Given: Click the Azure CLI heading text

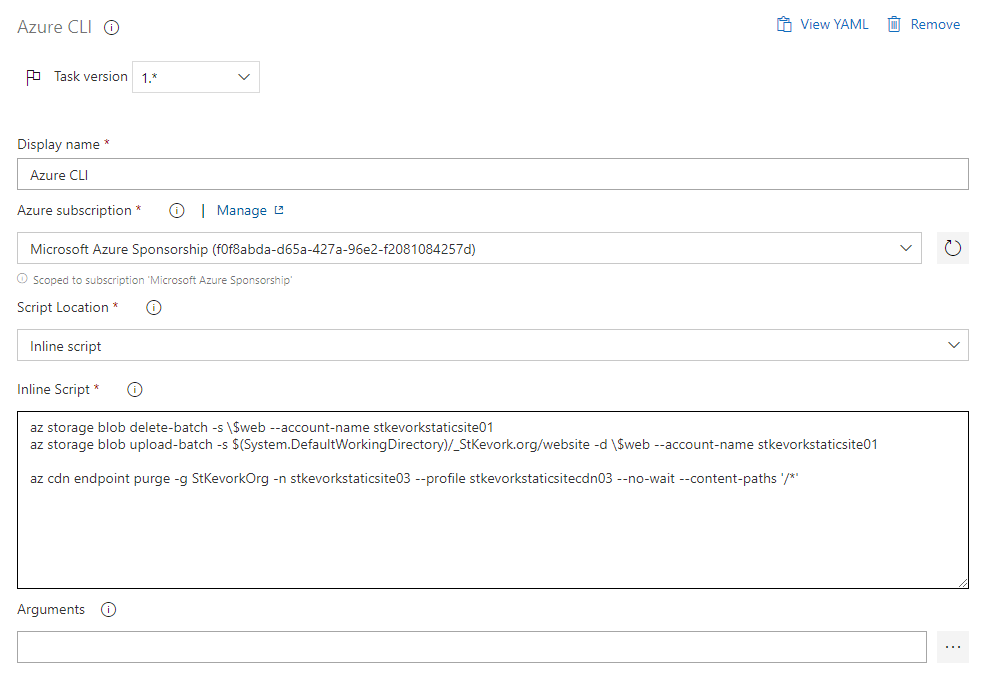Looking at the screenshot, I should [x=54, y=28].
